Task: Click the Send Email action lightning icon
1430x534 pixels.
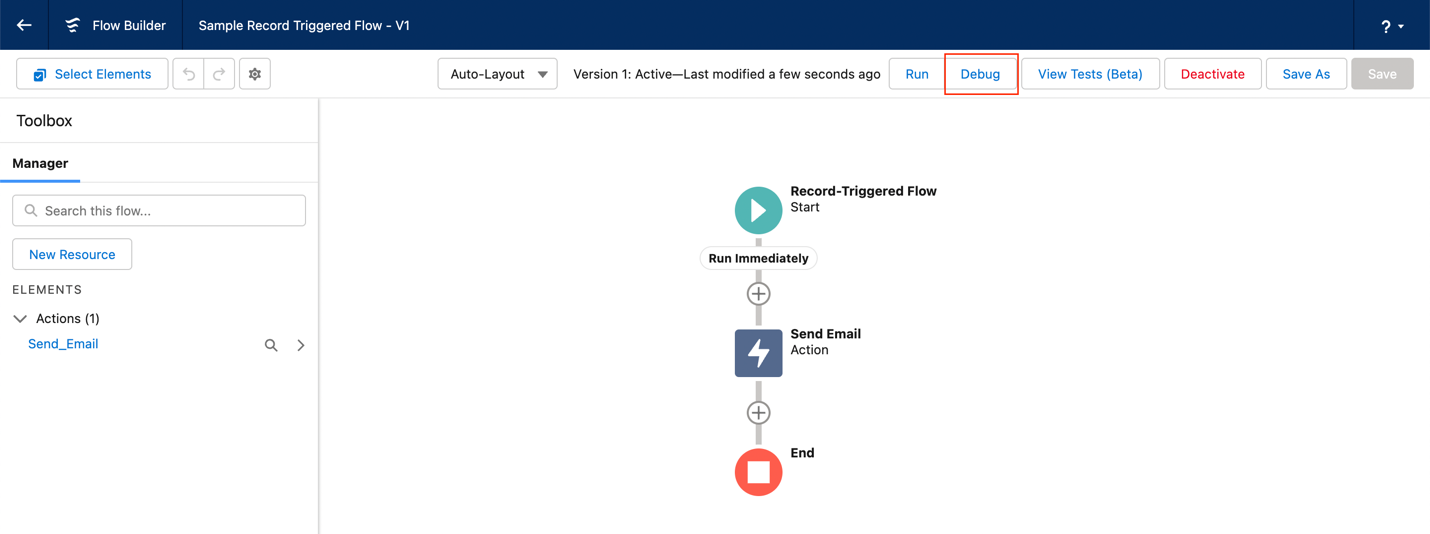Action: [758, 353]
